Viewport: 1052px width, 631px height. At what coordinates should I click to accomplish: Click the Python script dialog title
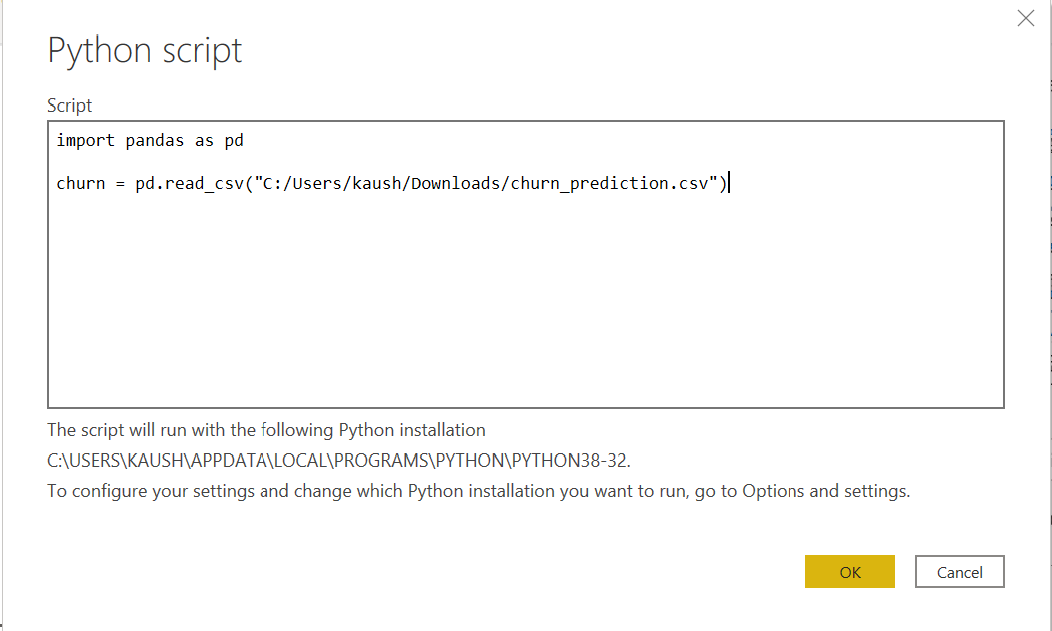(x=144, y=50)
